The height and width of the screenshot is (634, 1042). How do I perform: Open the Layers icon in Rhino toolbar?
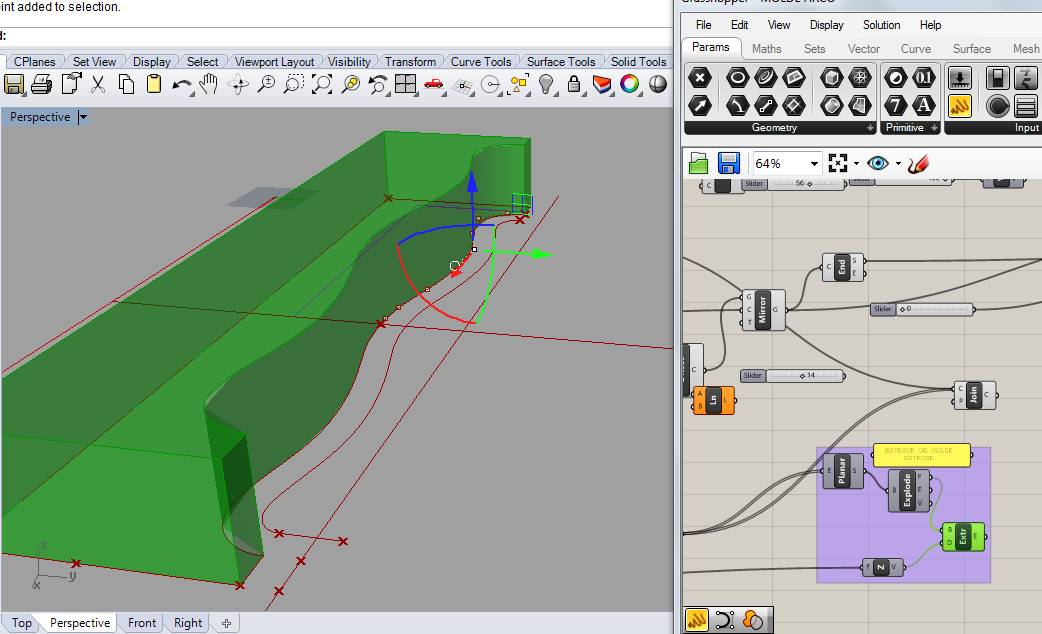coord(602,84)
